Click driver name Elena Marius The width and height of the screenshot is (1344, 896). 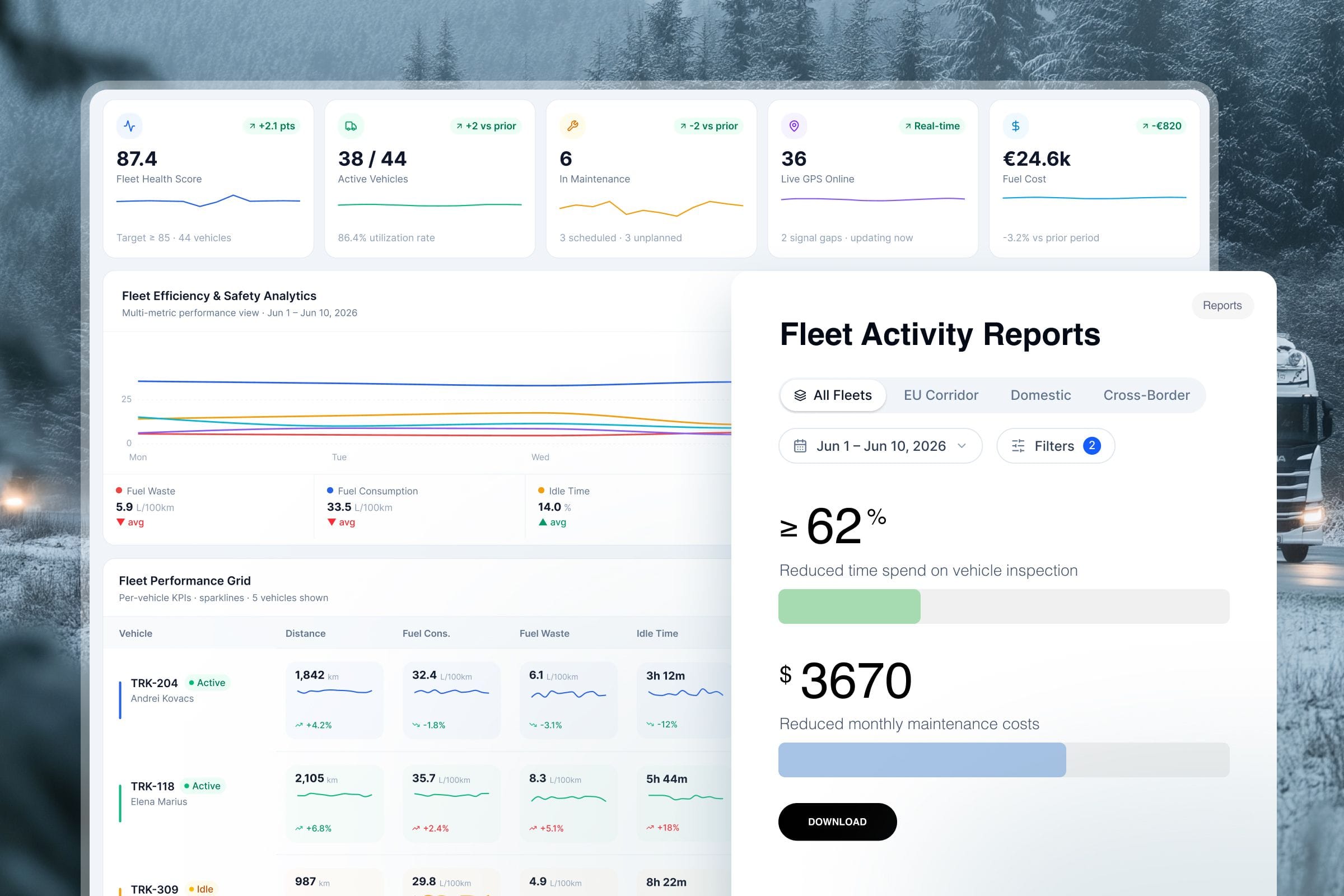tap(159, 802)
